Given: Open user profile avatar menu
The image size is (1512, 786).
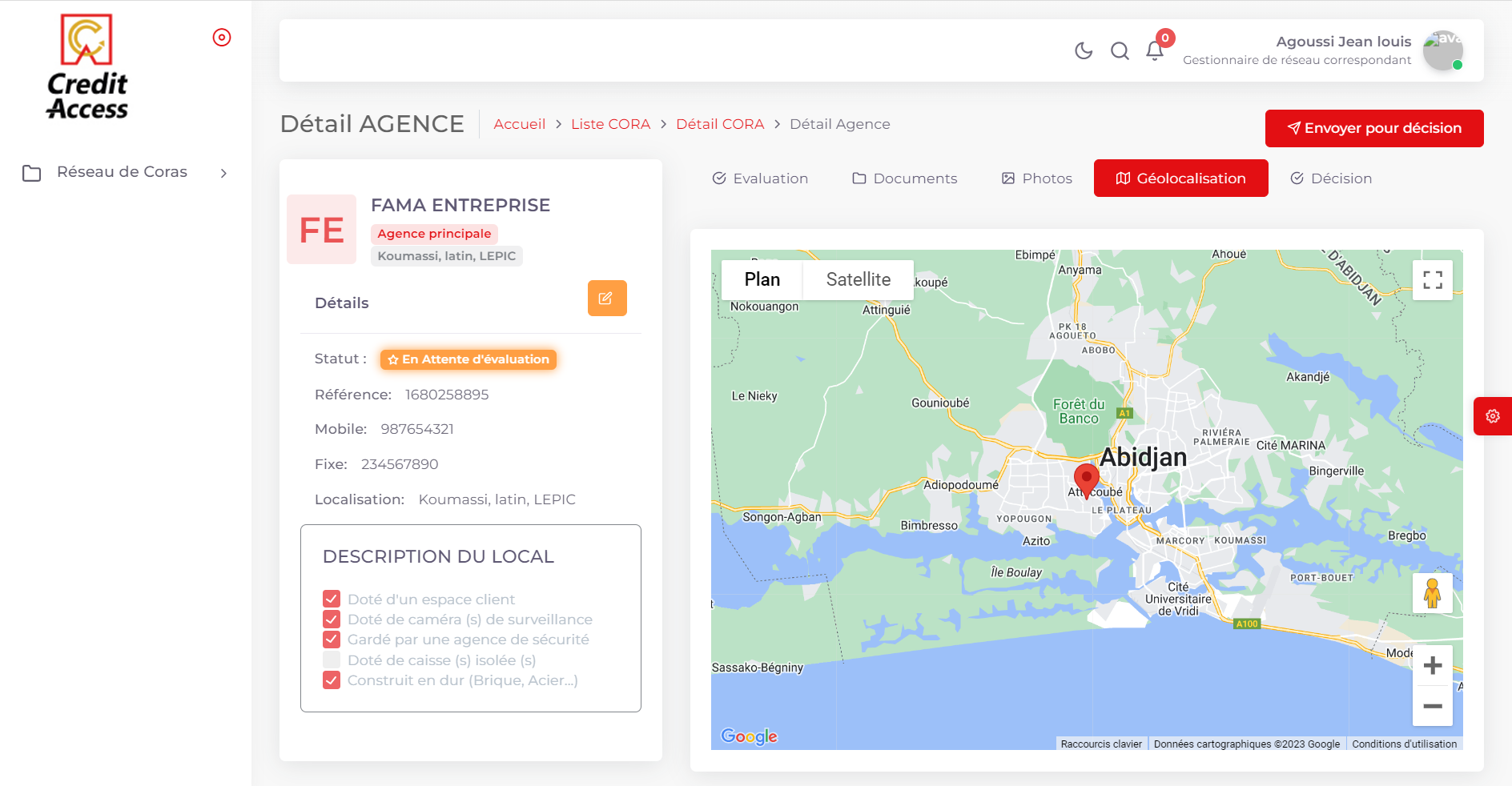Looking at the screenshot, I should 1442,51.
